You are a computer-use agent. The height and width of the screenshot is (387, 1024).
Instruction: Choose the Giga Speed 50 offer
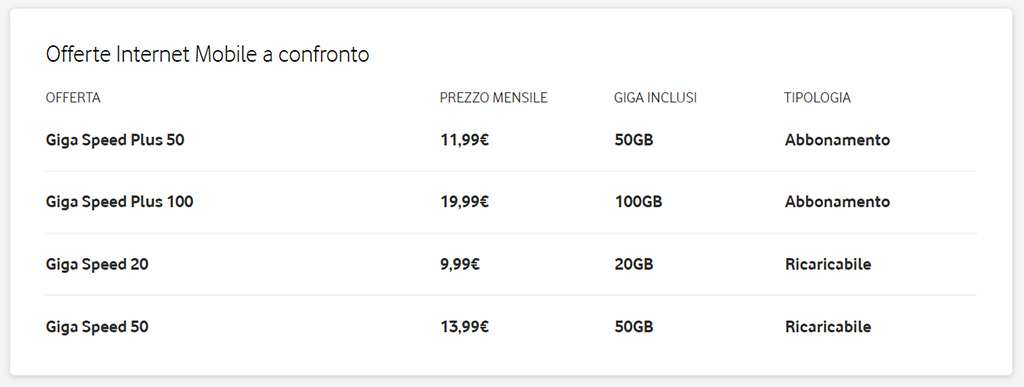pos(97,327)
